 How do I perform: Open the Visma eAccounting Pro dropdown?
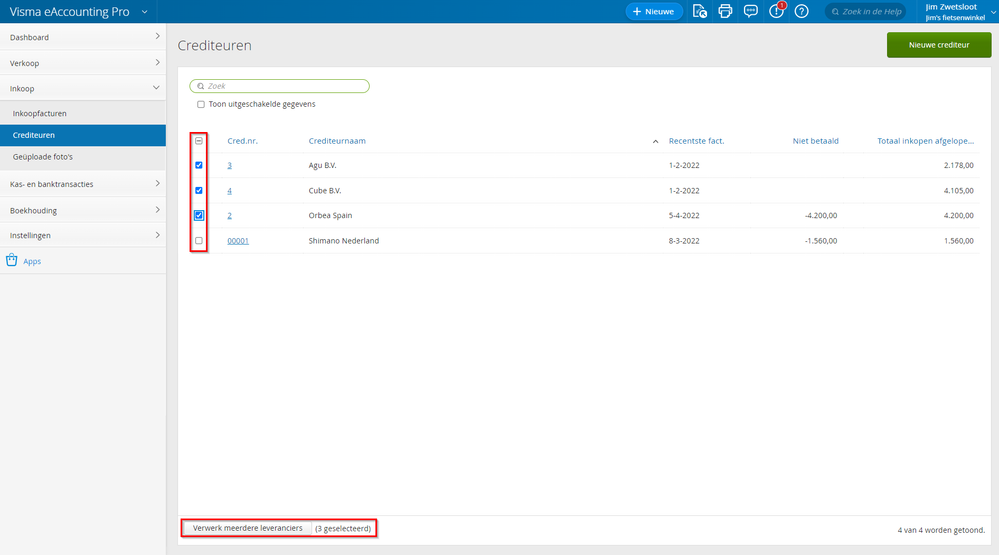145,12
